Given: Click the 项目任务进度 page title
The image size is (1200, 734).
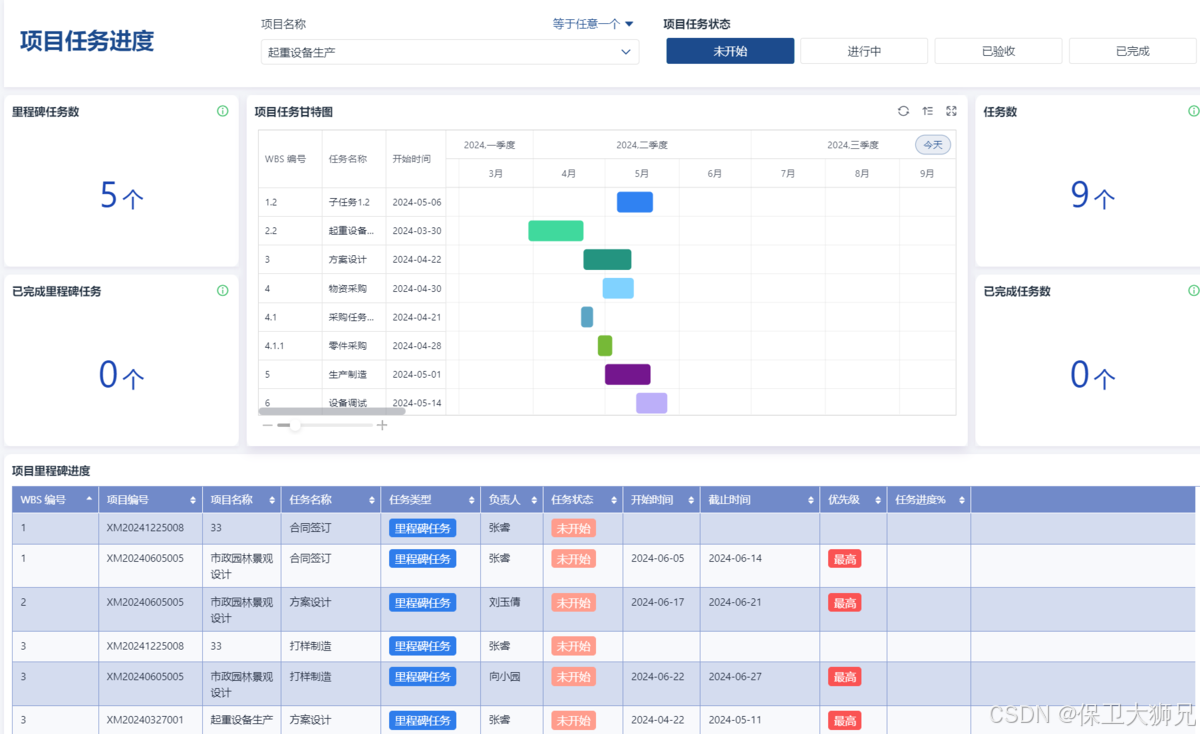Looking at the screenshot, I should coord(87,41).
